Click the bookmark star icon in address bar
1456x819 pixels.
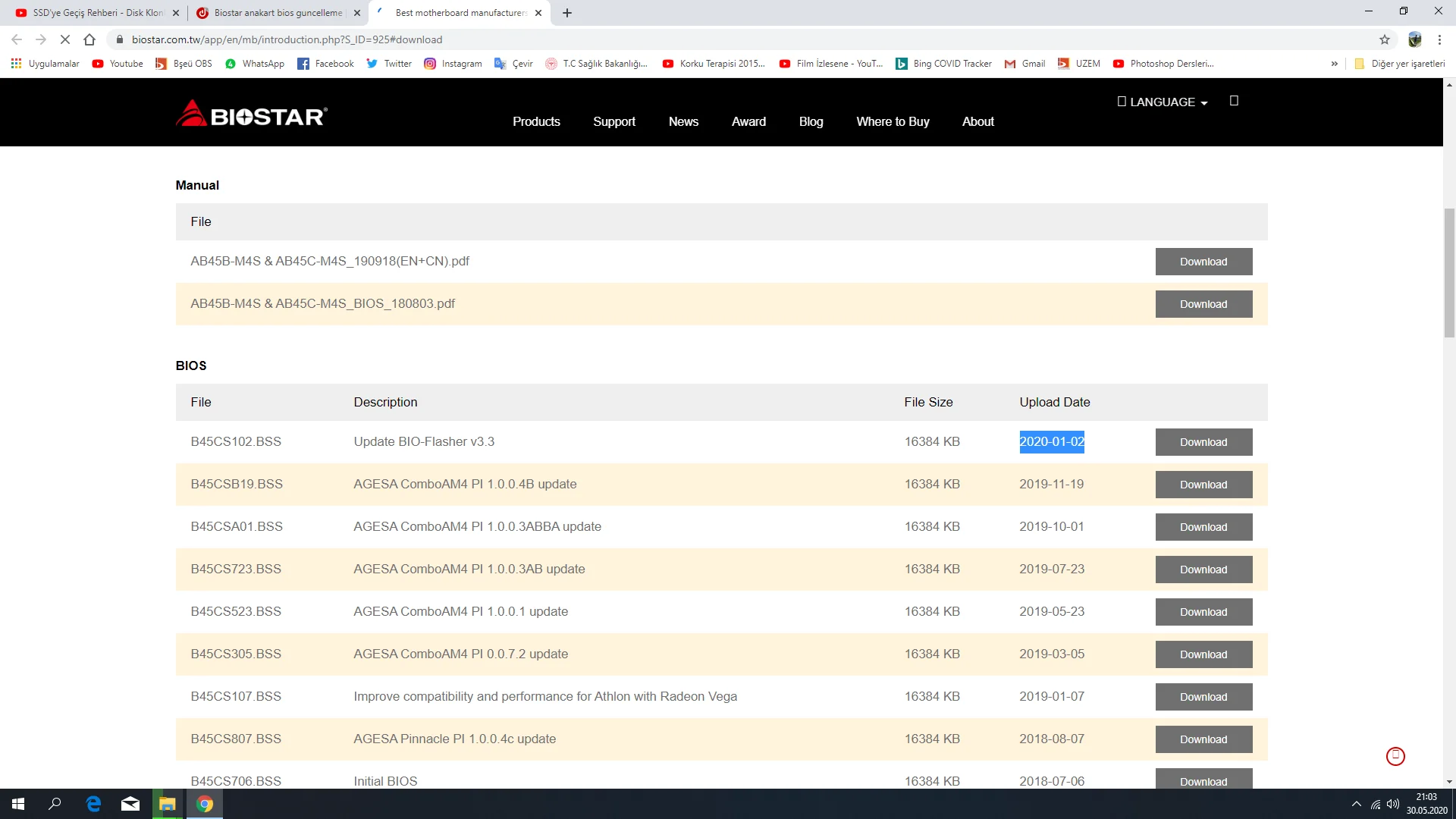[1384, 39]
